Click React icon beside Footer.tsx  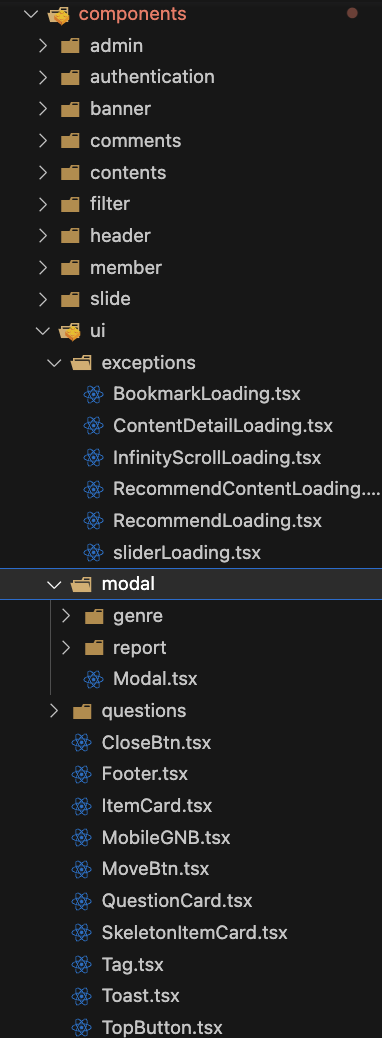81,775
